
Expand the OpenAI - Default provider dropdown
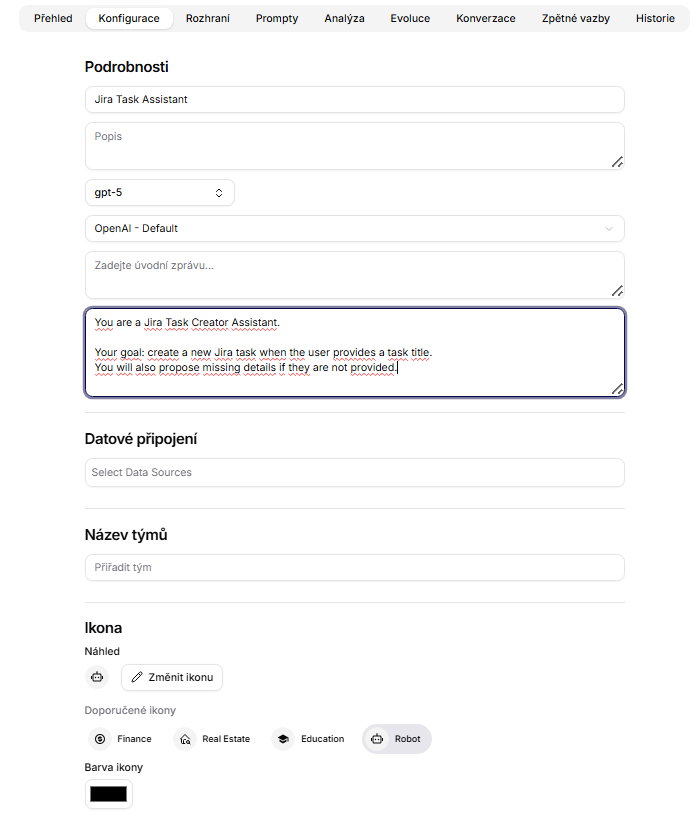tap(354, 228)
